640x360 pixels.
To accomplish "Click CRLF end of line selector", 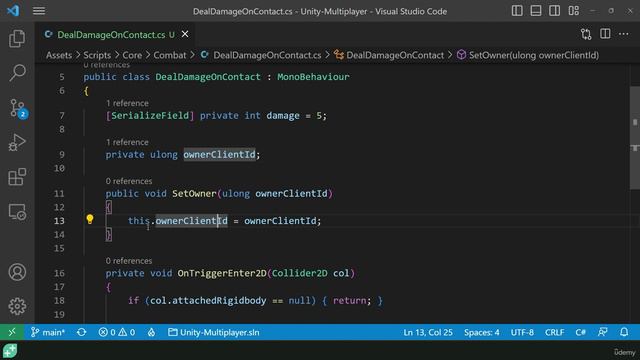I will 554,332.
